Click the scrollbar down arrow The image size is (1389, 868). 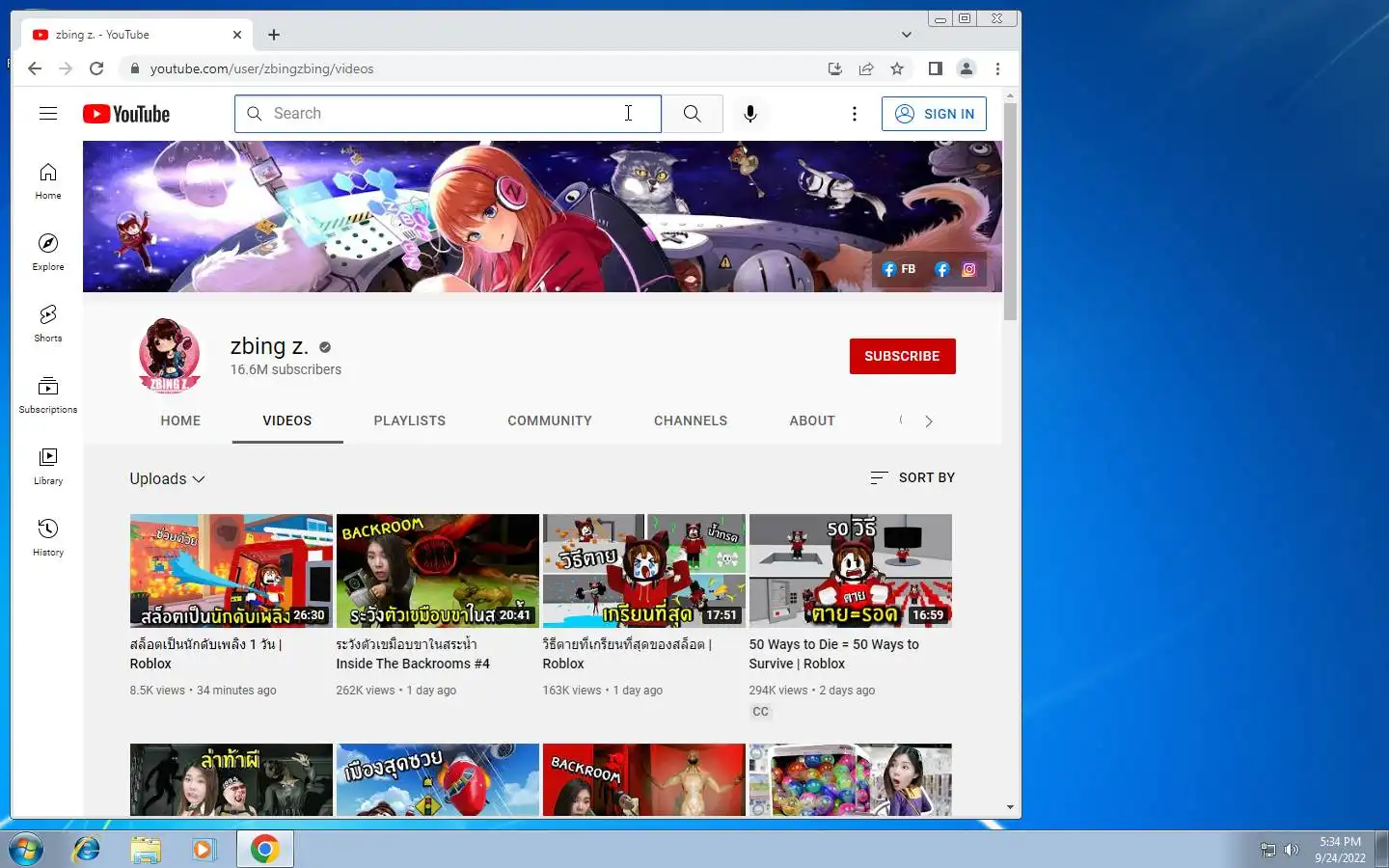[1010, 808]
